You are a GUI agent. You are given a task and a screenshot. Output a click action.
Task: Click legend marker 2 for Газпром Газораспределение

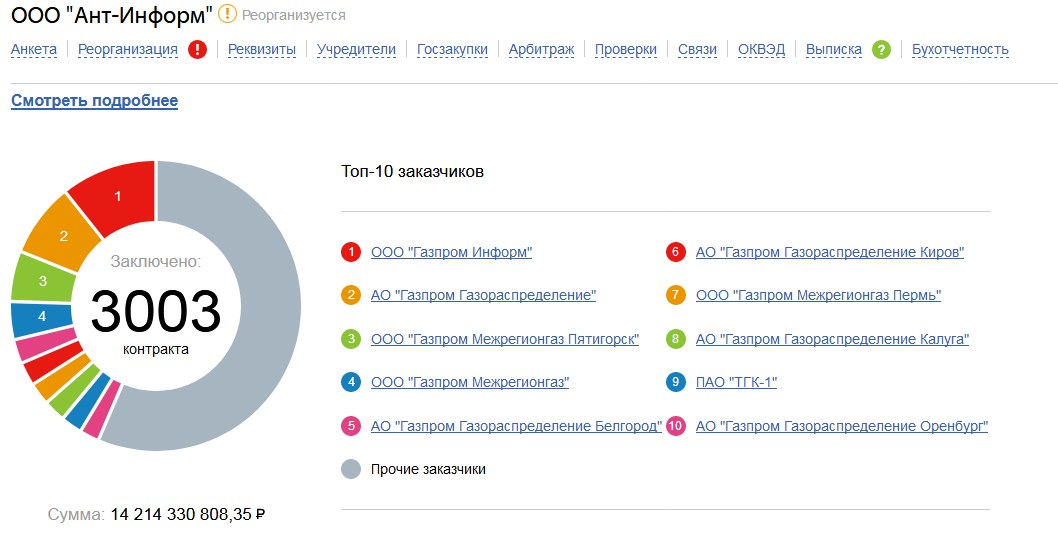coord(351,295)
